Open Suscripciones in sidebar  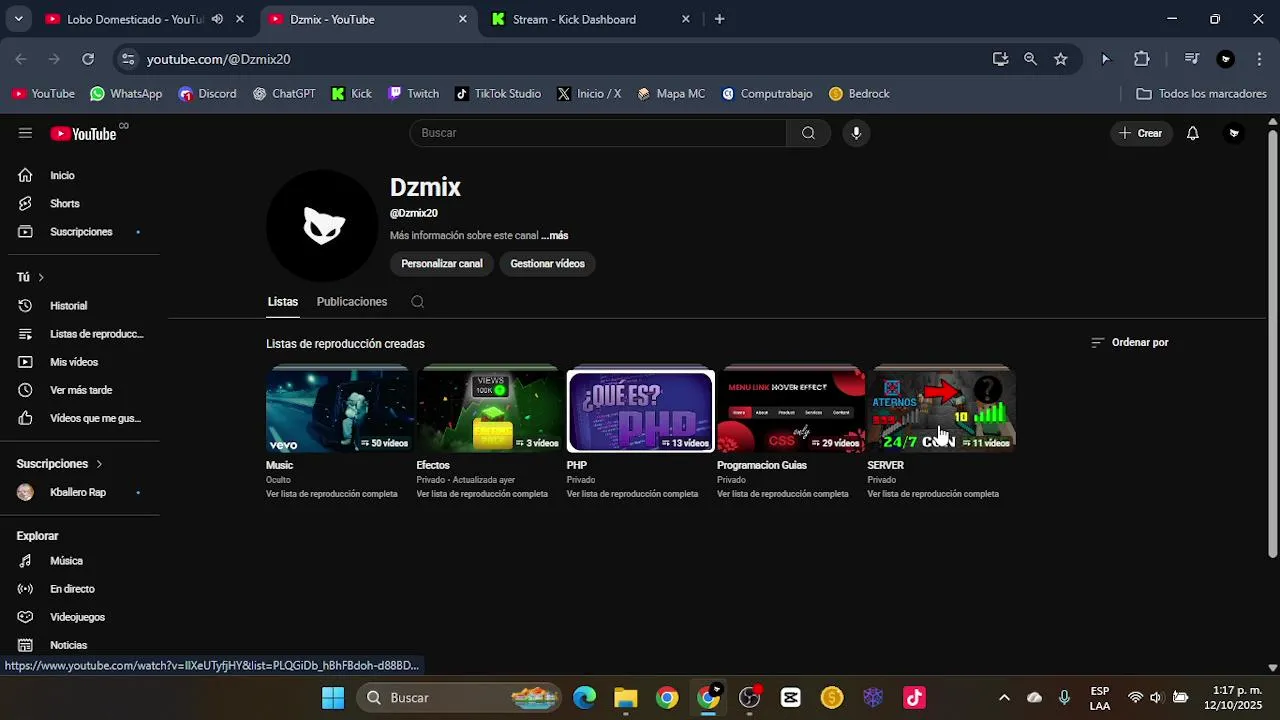[80, 232]
